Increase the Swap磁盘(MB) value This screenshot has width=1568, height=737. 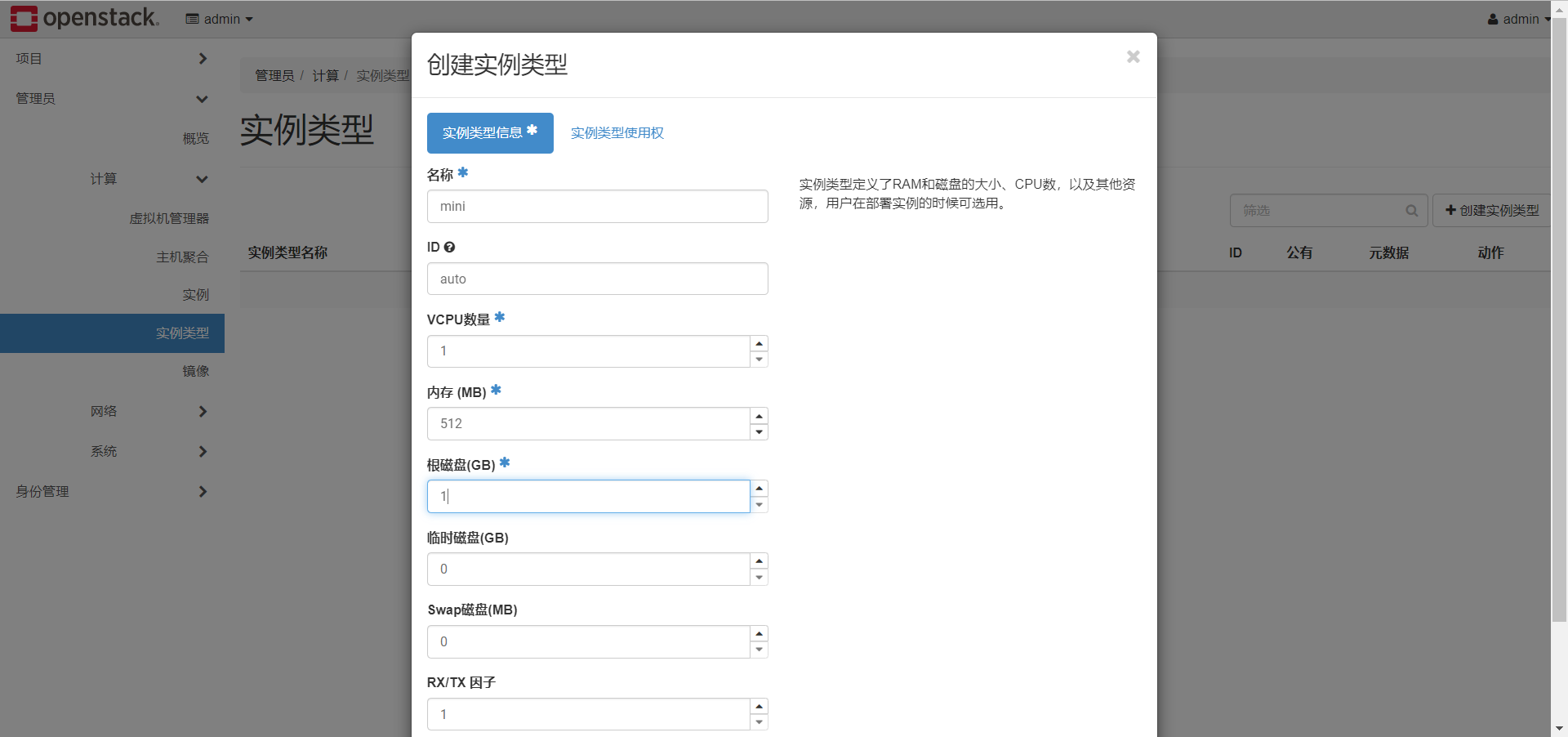pos(759,633)
